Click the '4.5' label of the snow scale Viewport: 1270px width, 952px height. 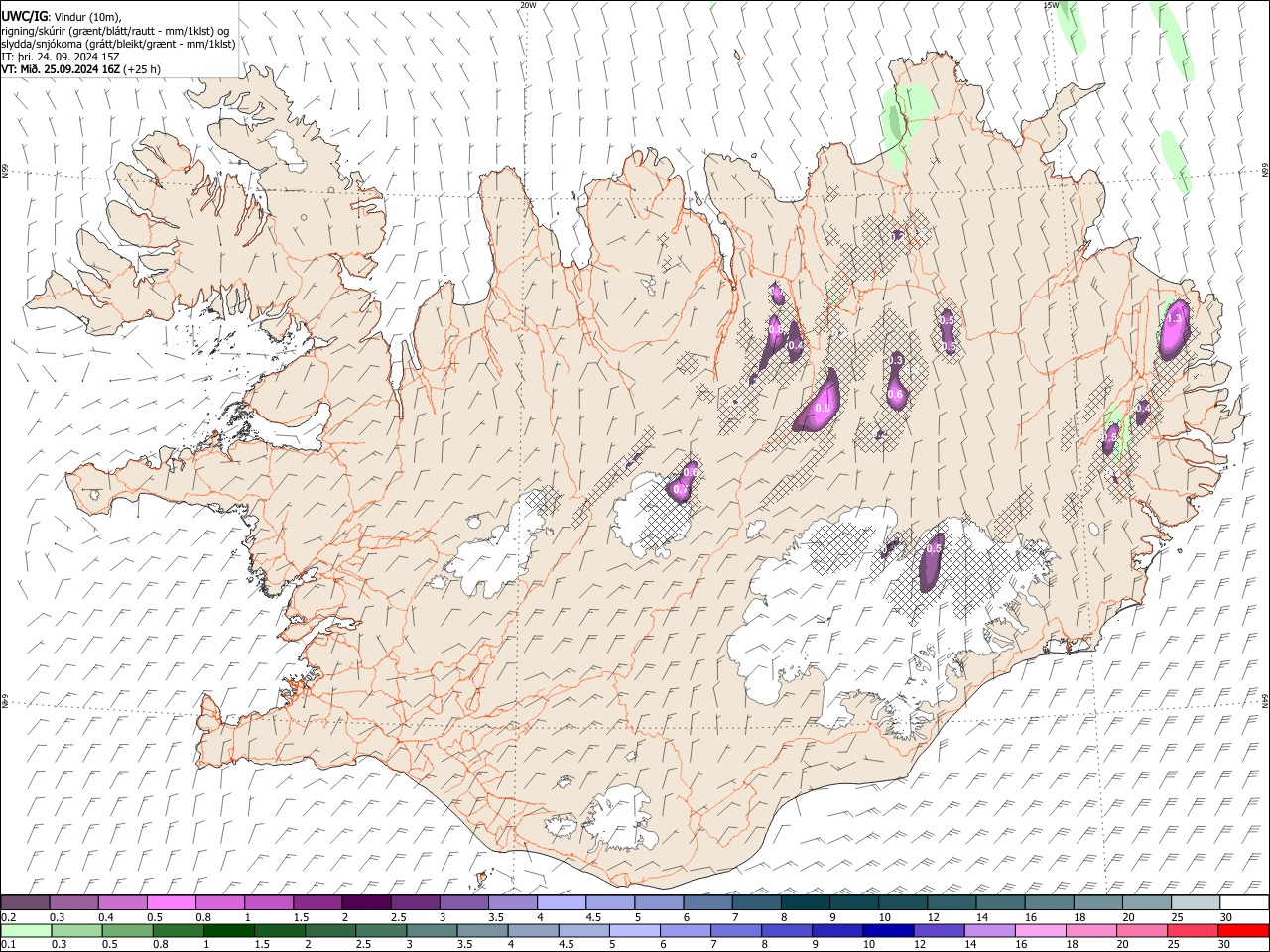[593, 917]
